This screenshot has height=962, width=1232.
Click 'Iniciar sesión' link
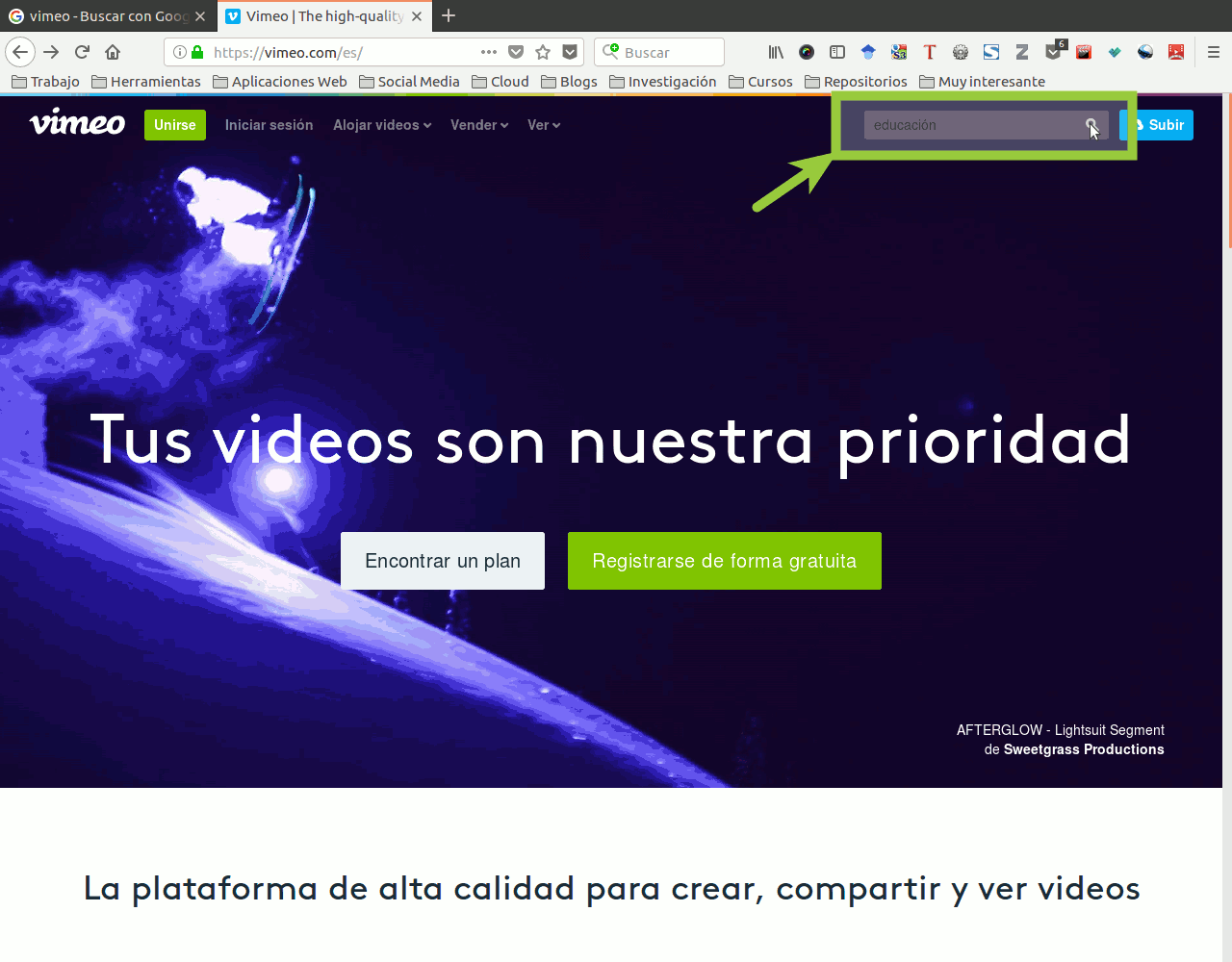pyautogui.click(x=269, y=125)
